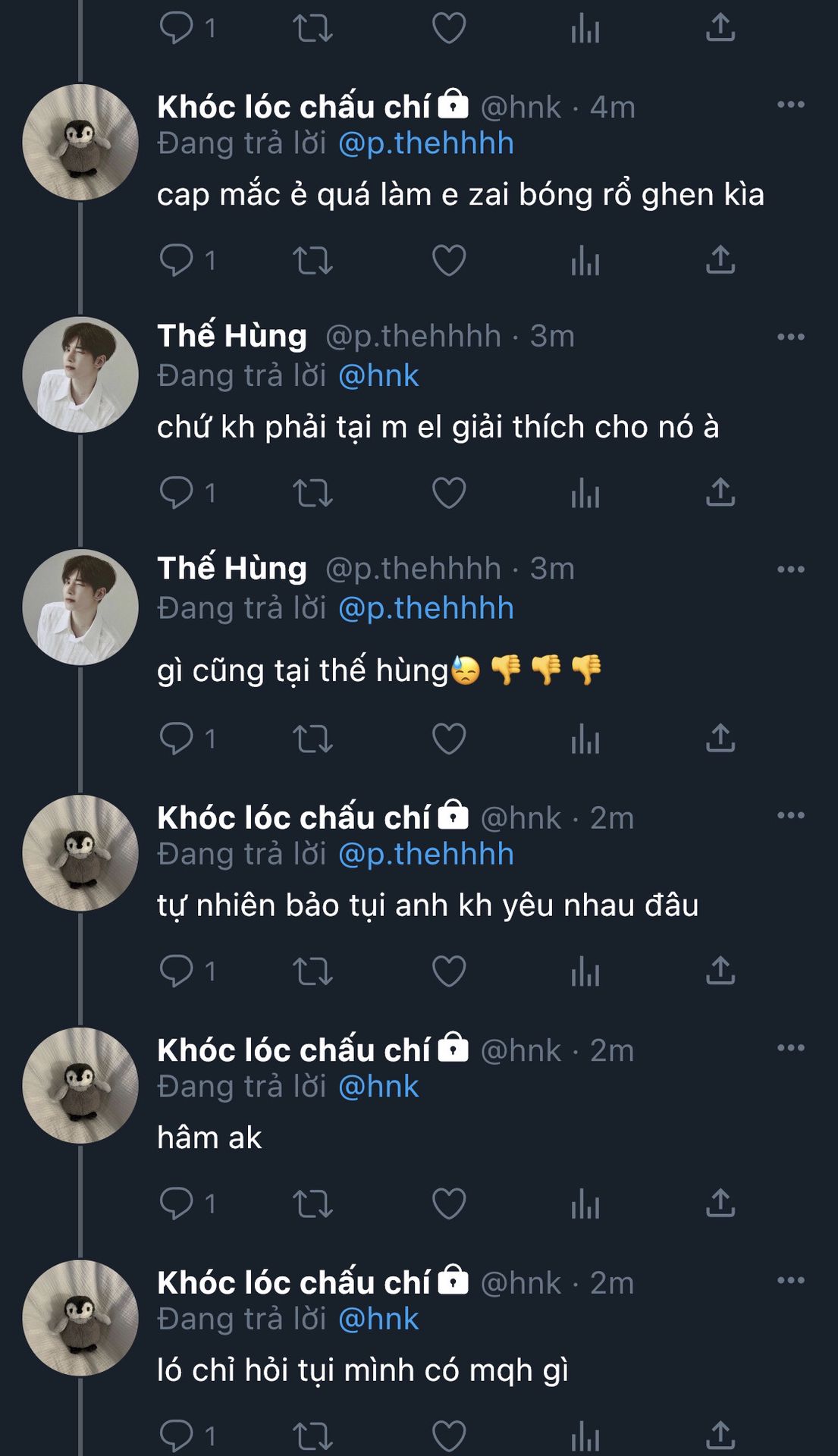The height and width of the screenshot is (1456, 838).
Task: Reply to the "cap mắc ẻ quá" tweet
Action: click(x=177, y=260)
